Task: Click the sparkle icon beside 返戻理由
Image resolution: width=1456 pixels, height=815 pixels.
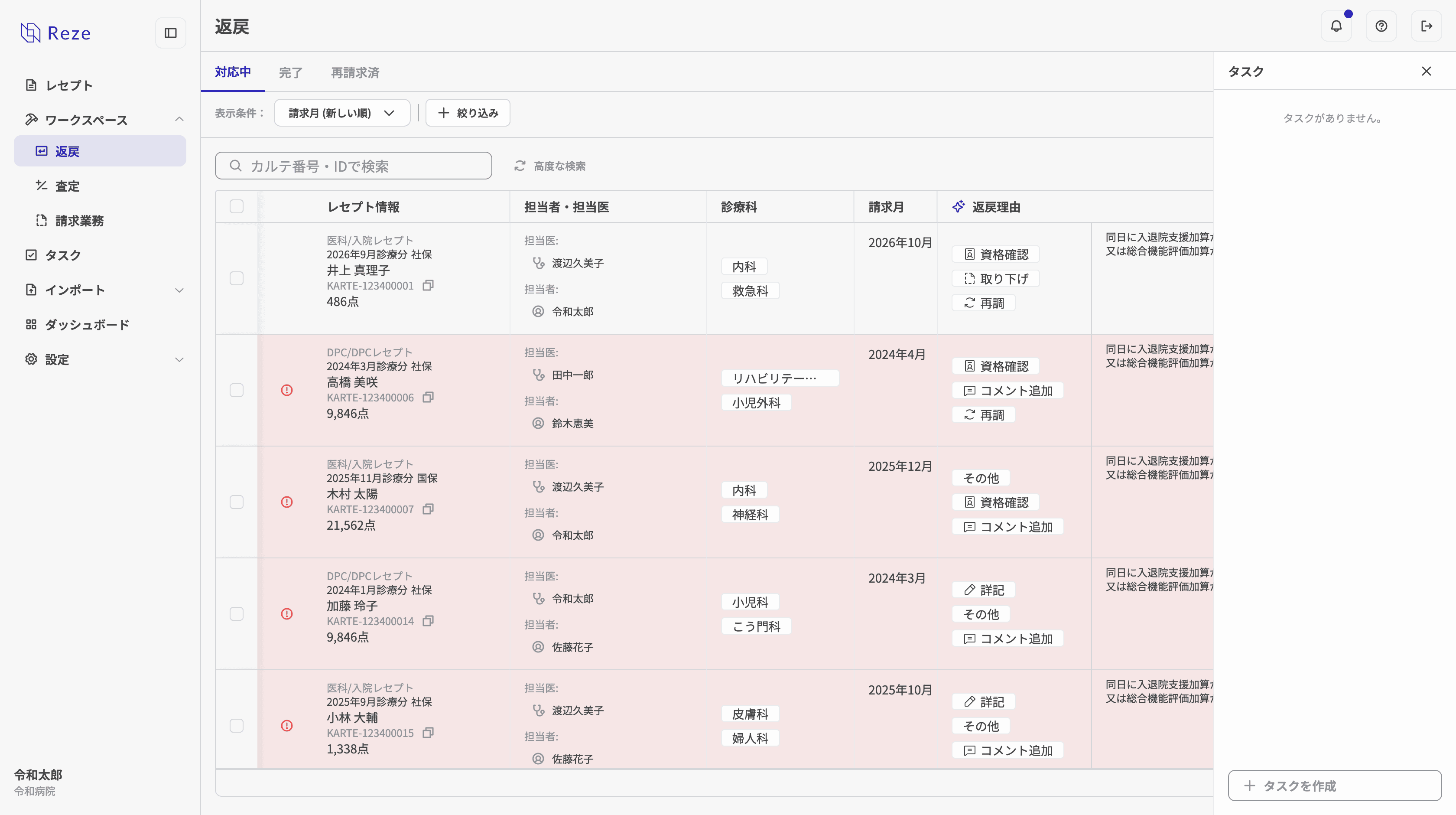Action: pyautogui.click(x=959, y=206)
